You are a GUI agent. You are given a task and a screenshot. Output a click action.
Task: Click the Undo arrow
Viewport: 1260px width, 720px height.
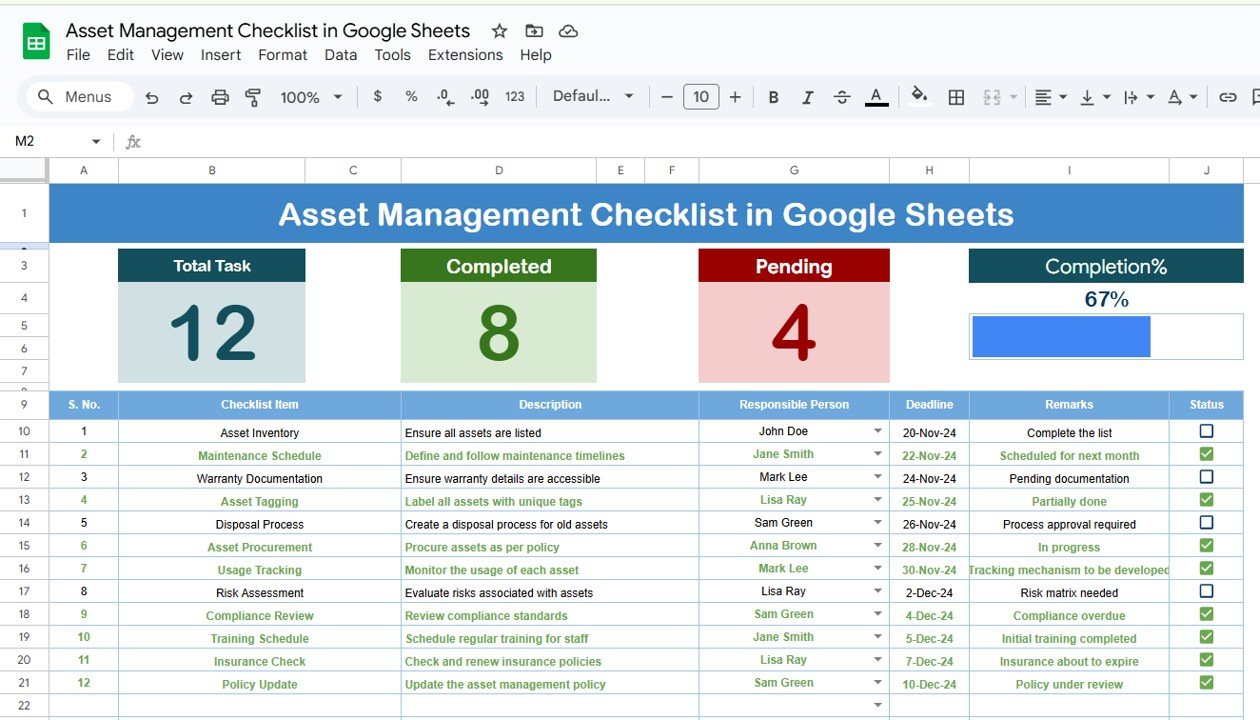click(152, 97)
